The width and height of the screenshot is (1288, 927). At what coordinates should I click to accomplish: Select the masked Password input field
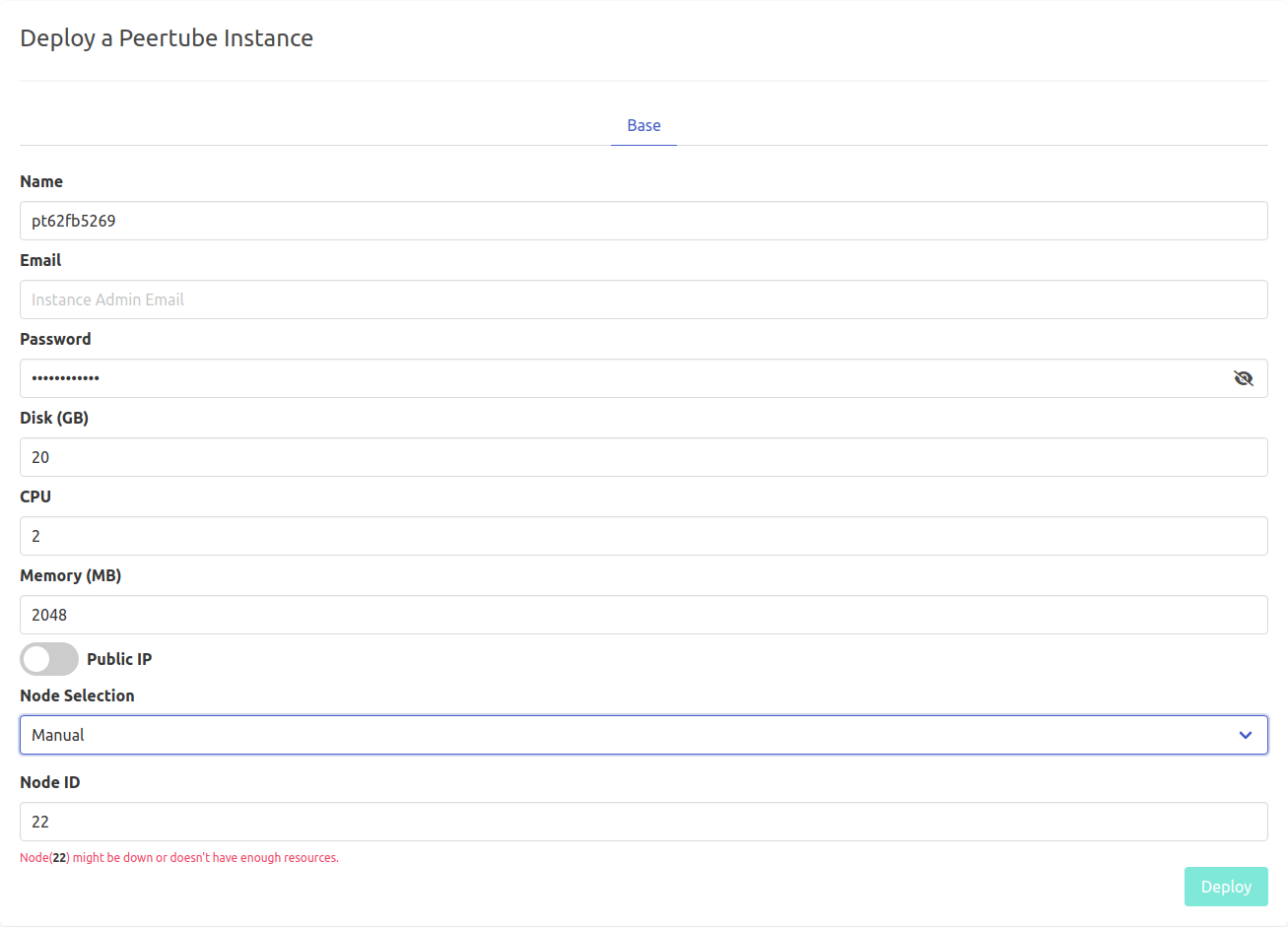[621, 378]
